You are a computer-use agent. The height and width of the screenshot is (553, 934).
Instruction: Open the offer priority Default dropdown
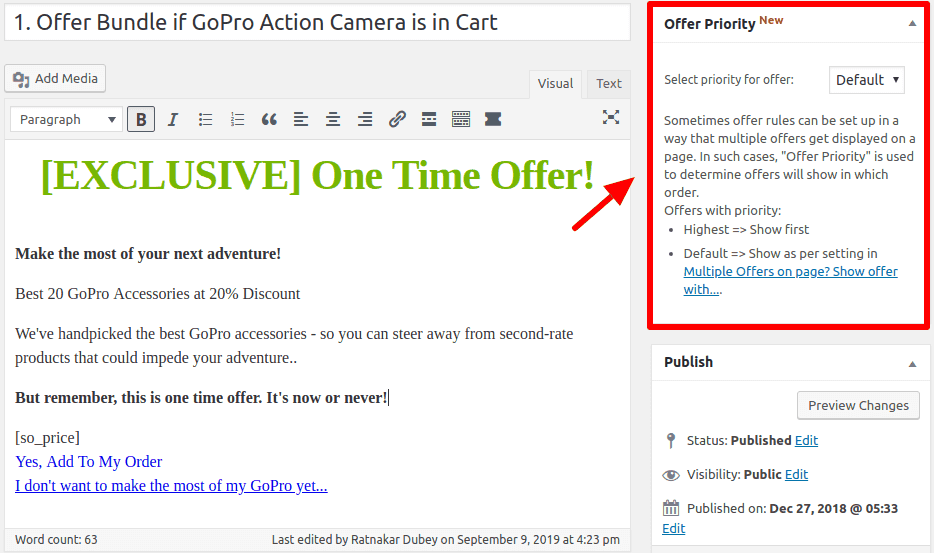click(x=866, y=80)
